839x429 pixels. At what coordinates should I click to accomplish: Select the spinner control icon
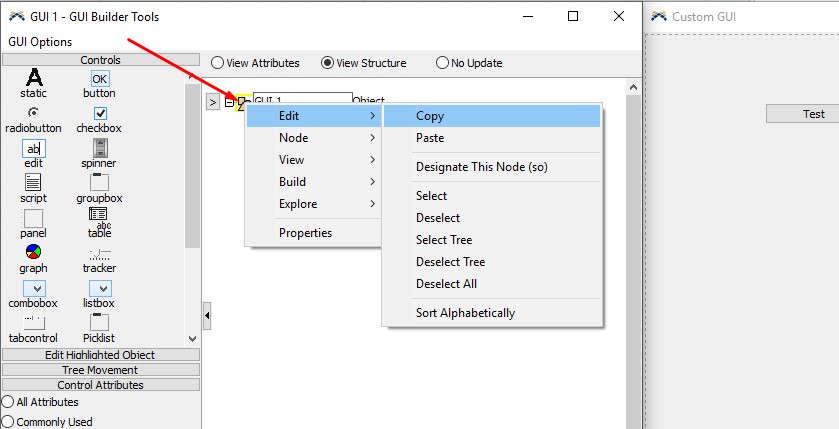coord(99,148)
